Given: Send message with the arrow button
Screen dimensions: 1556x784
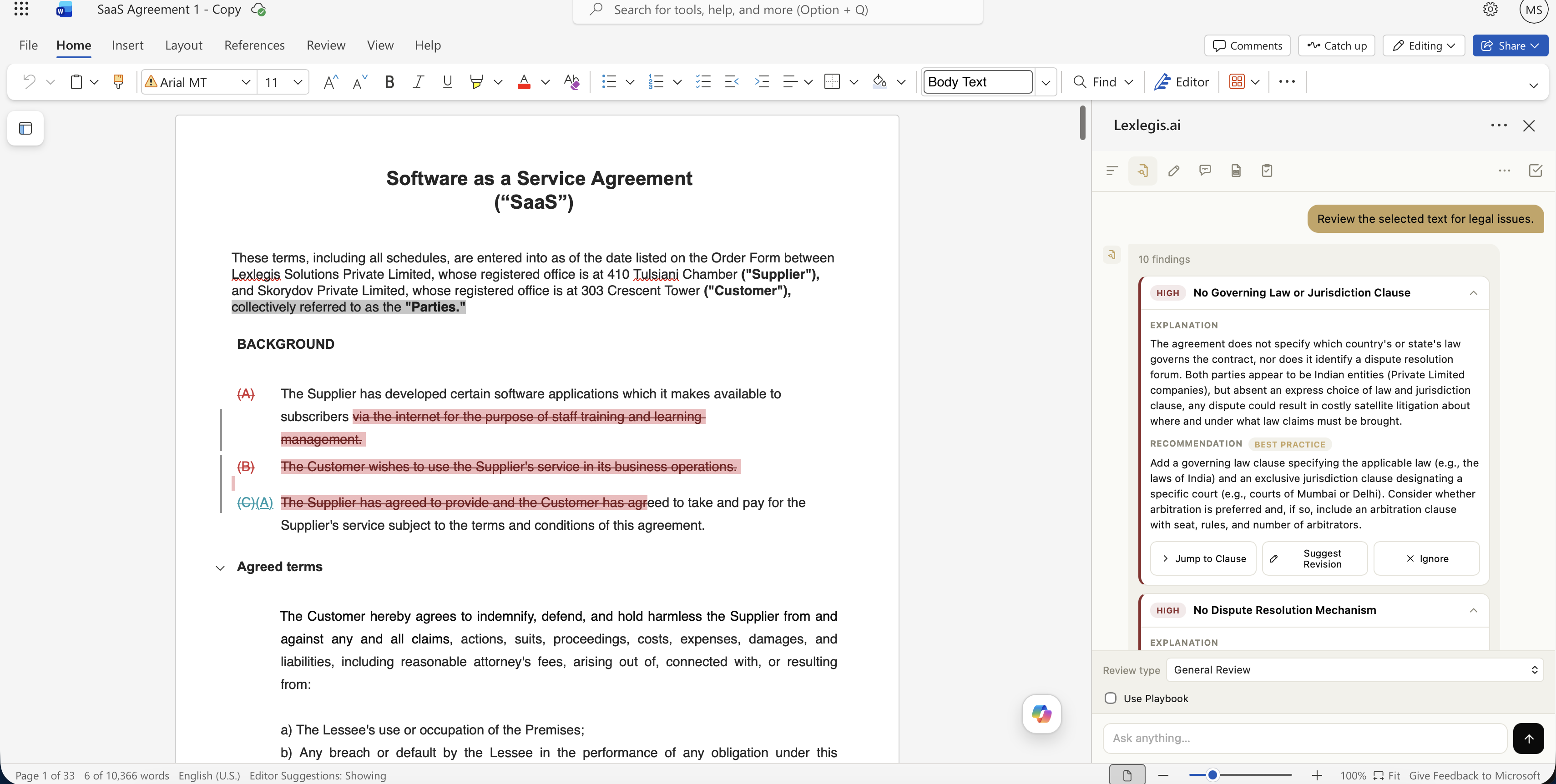Looking at the screenshot, I should [x=1528, y=738].
